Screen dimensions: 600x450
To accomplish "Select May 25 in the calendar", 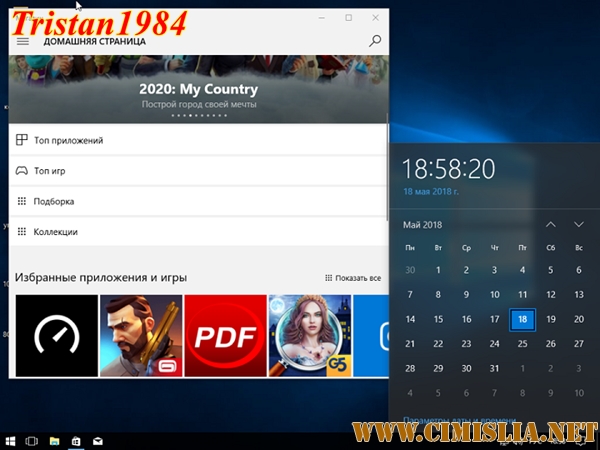I will point(522,343).
